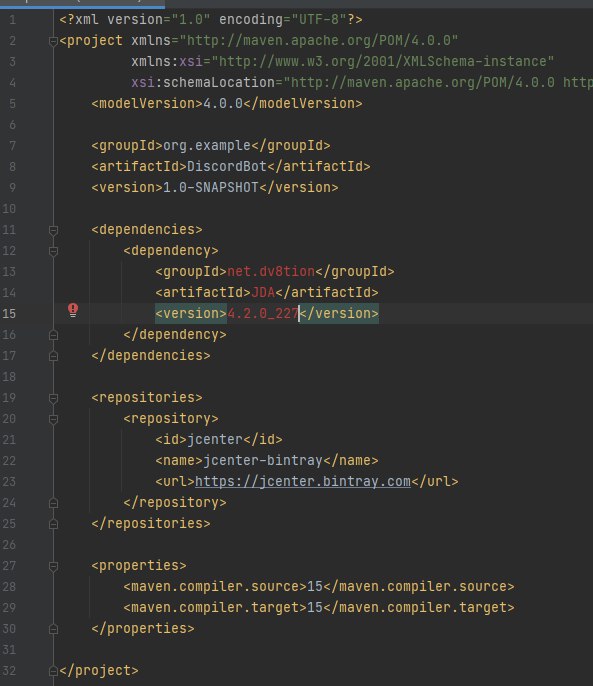The width and height of the screenshot is (593, 686).
Task: Collapse the project tag fold on line 2
Action: tap(53, 41)
